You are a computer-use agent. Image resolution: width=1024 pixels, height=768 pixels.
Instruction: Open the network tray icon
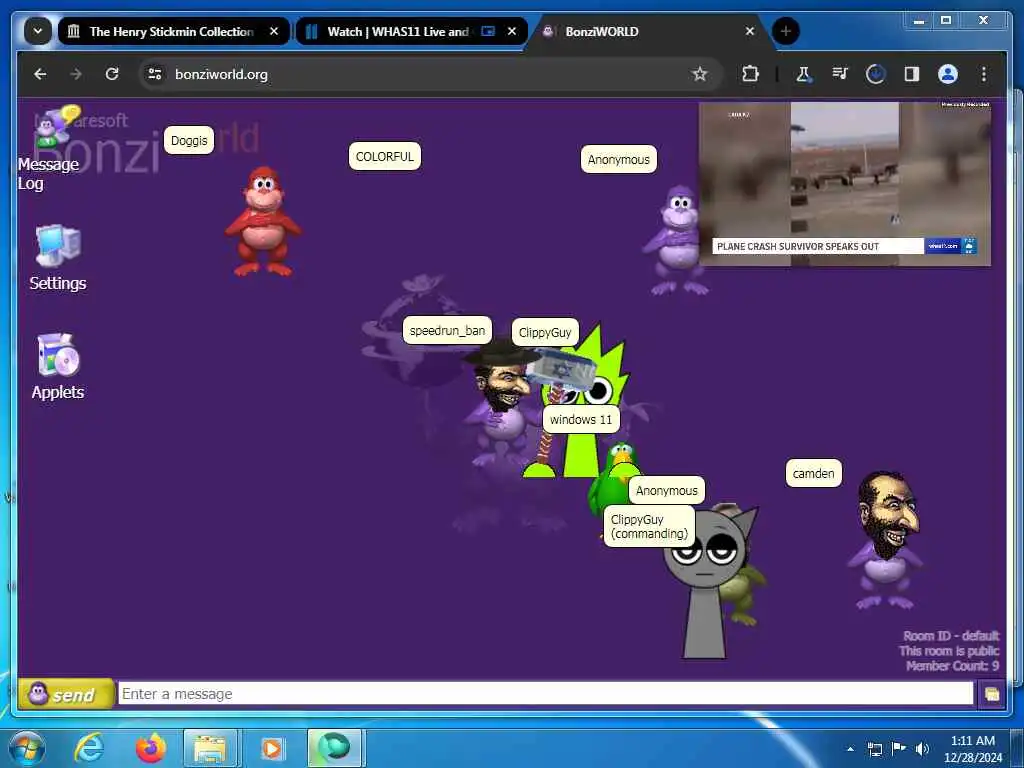(x=874, y=749)
